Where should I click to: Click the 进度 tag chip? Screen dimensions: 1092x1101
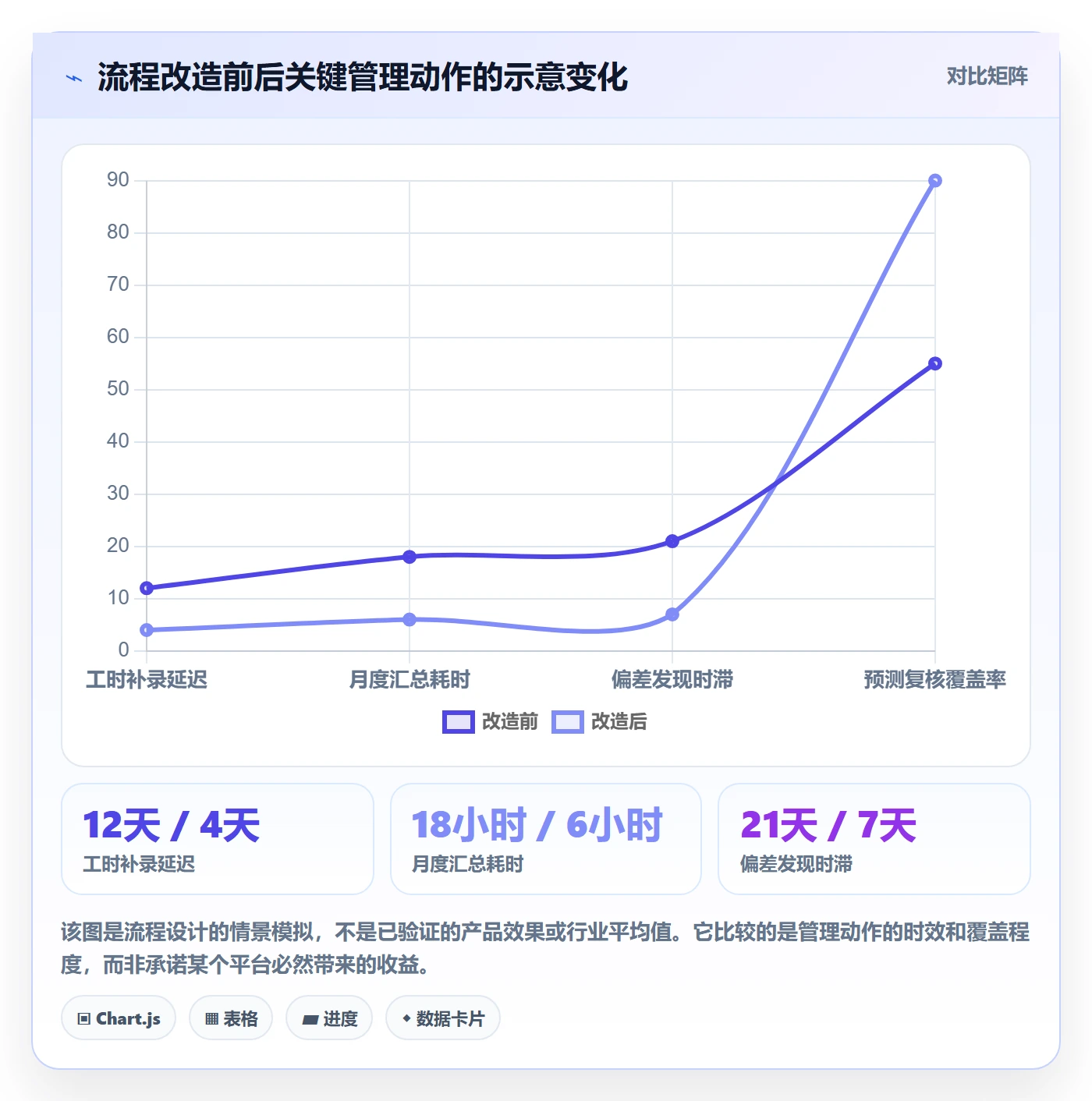[329, 1018]
